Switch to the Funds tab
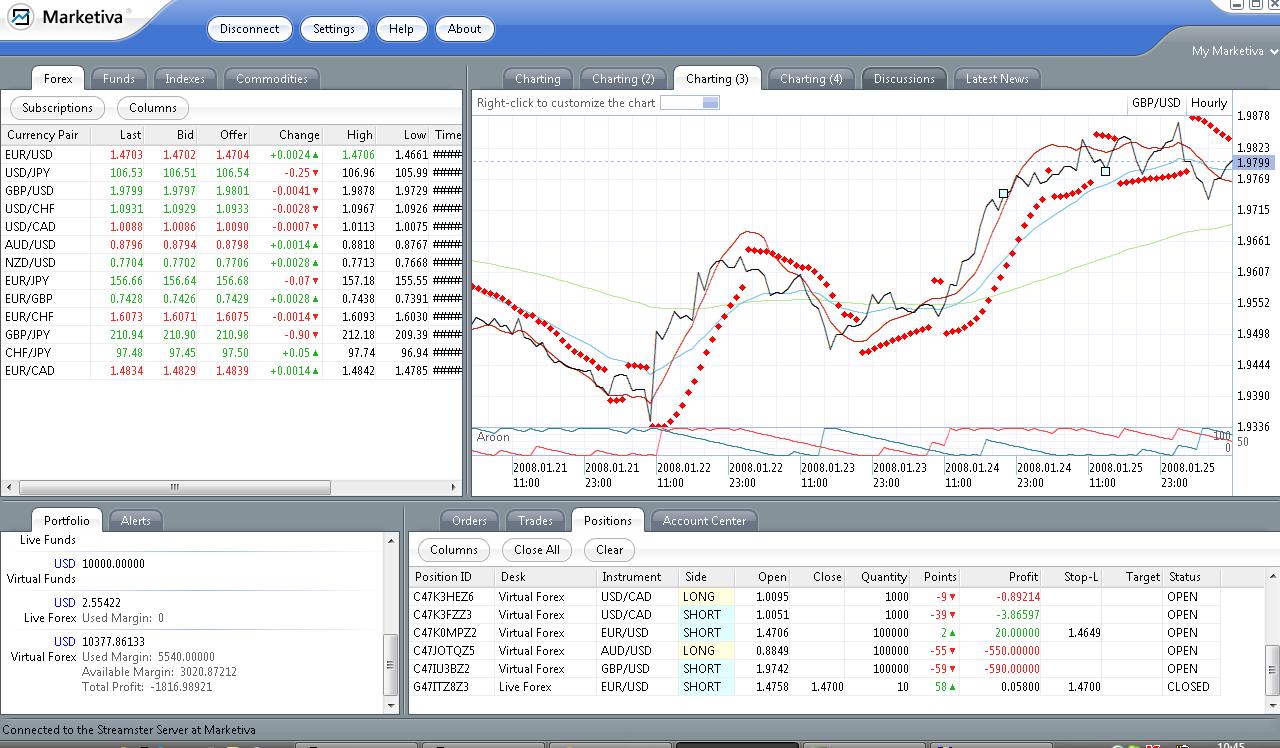 pos(119,79)
